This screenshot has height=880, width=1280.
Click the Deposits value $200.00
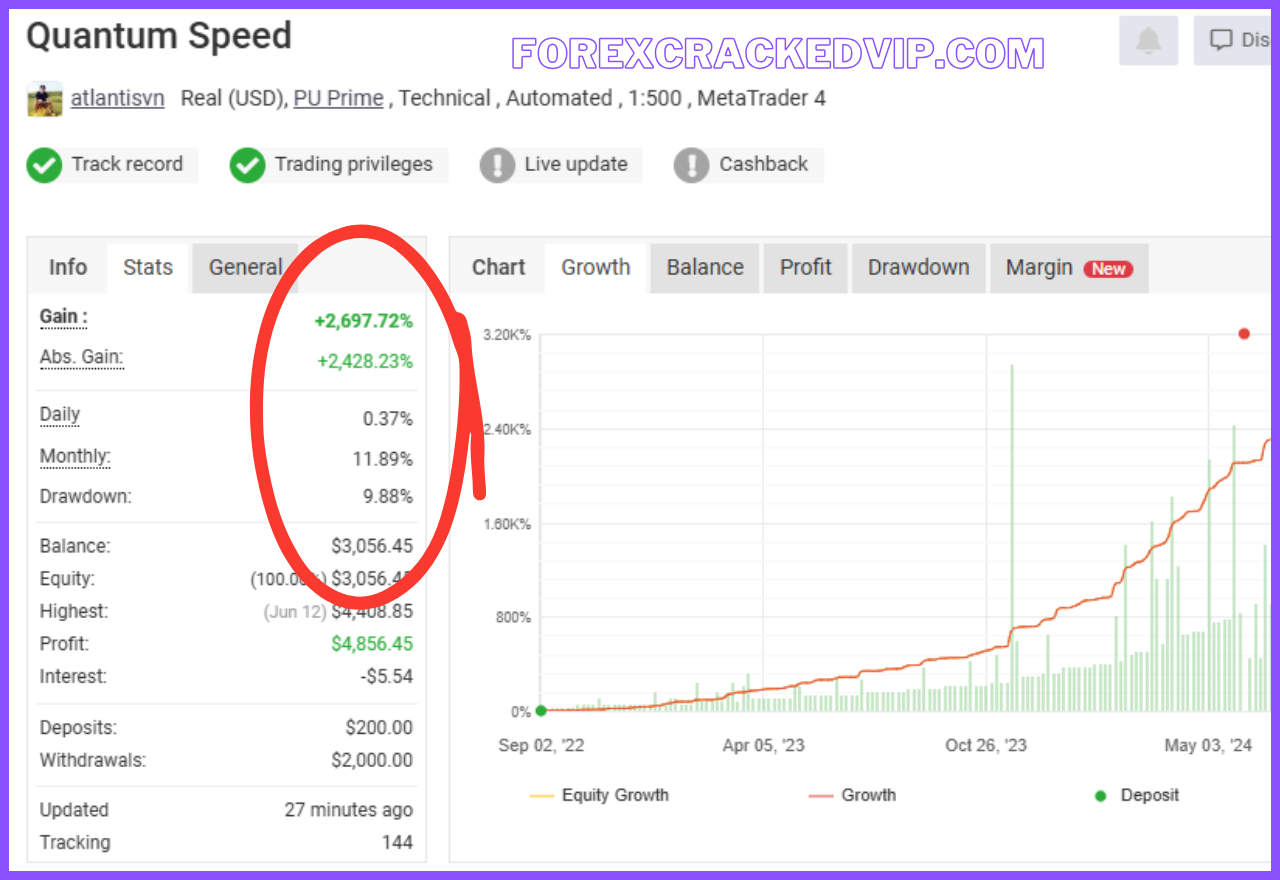379,728
